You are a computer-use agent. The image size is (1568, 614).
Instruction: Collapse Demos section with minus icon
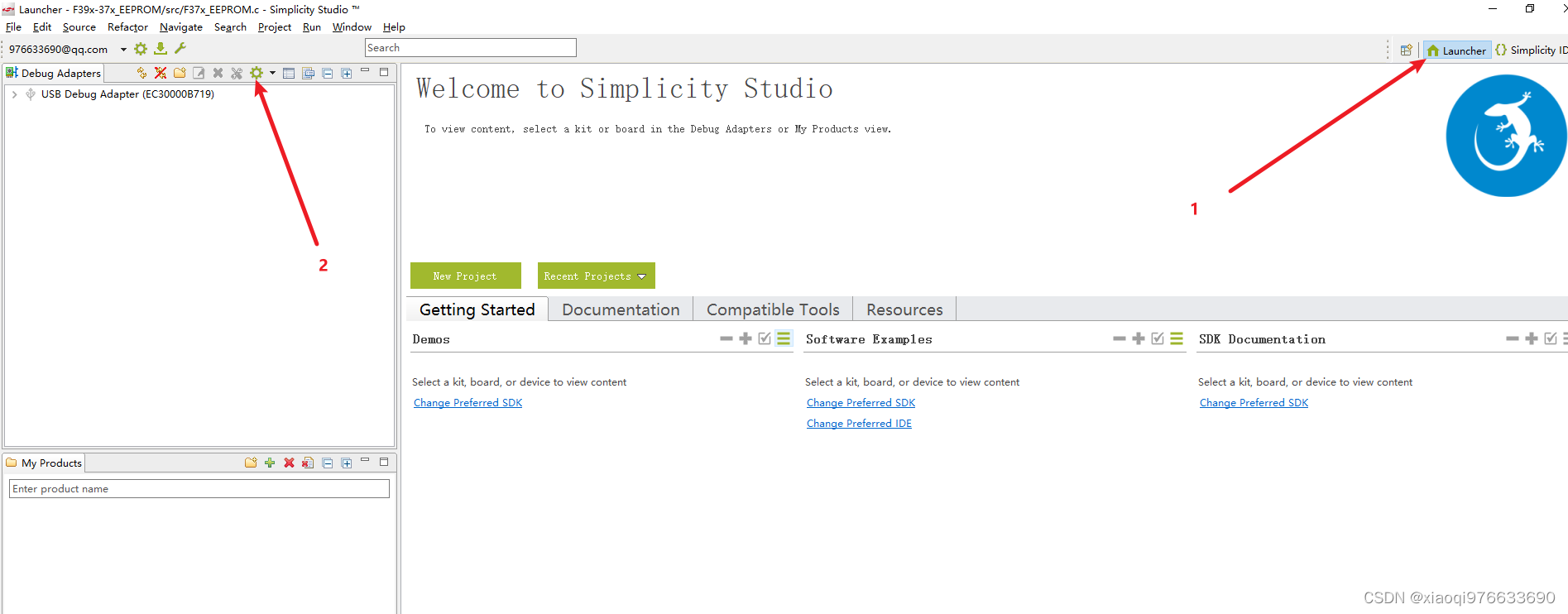point(726,338)
